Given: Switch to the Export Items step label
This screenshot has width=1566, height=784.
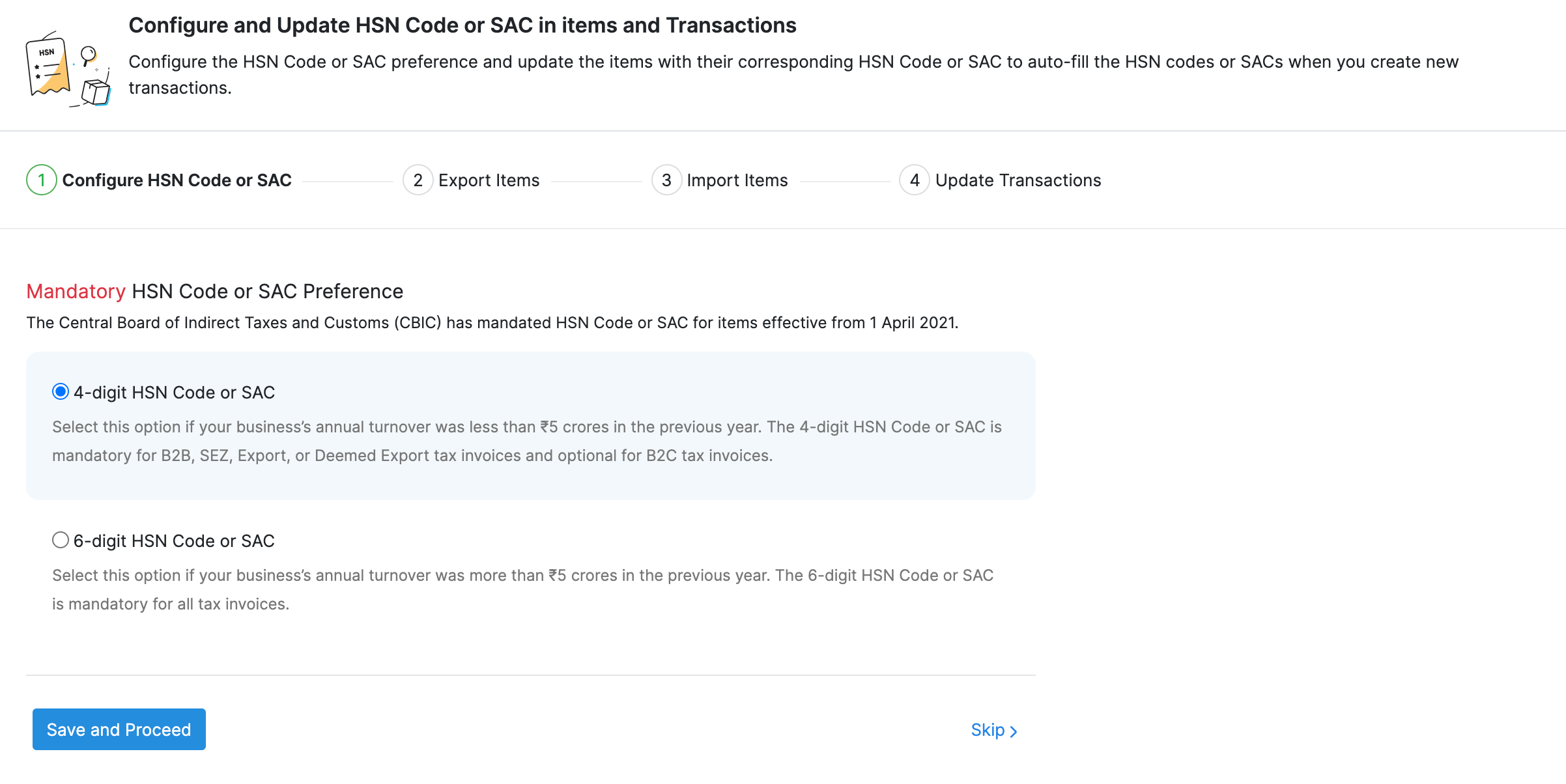Looking at the screenshot, I should point(489,180).
